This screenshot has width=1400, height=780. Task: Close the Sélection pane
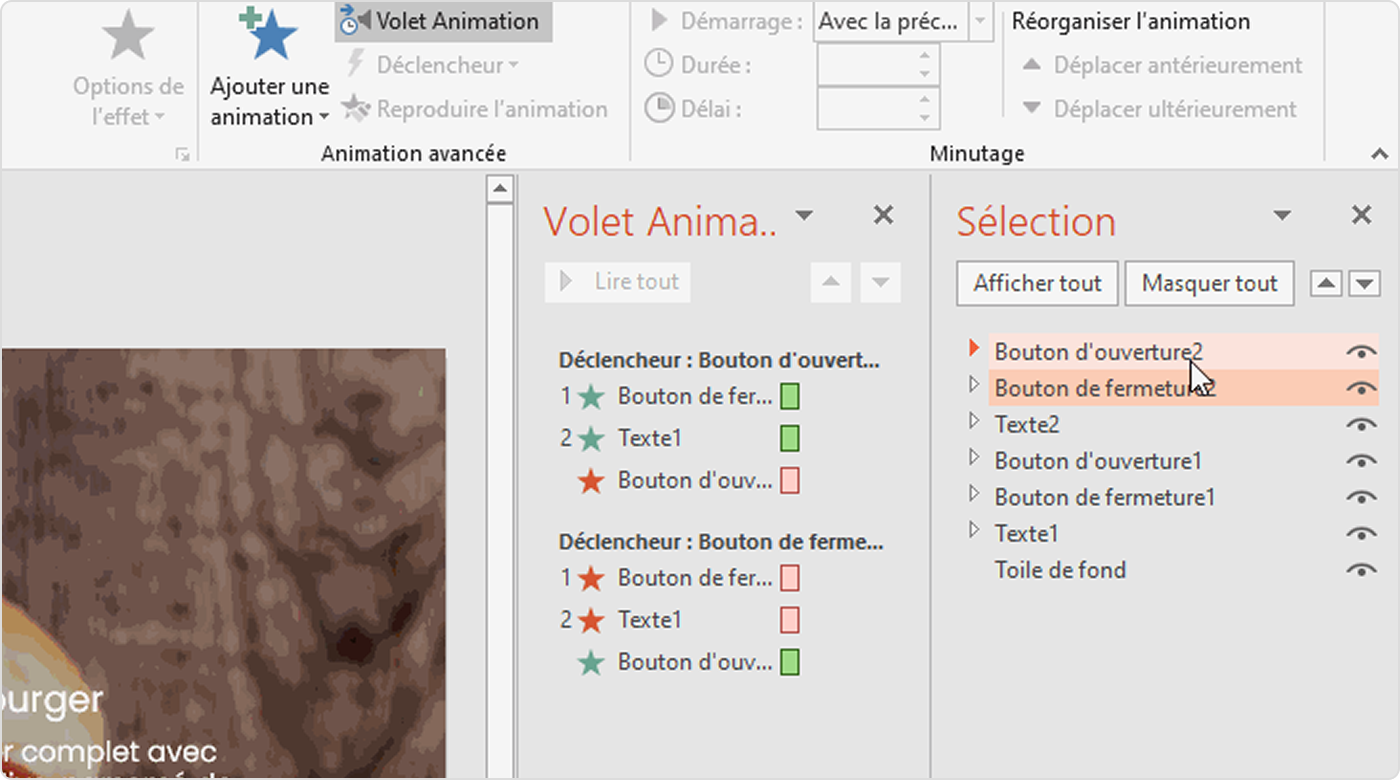(x=1361, y=215)
